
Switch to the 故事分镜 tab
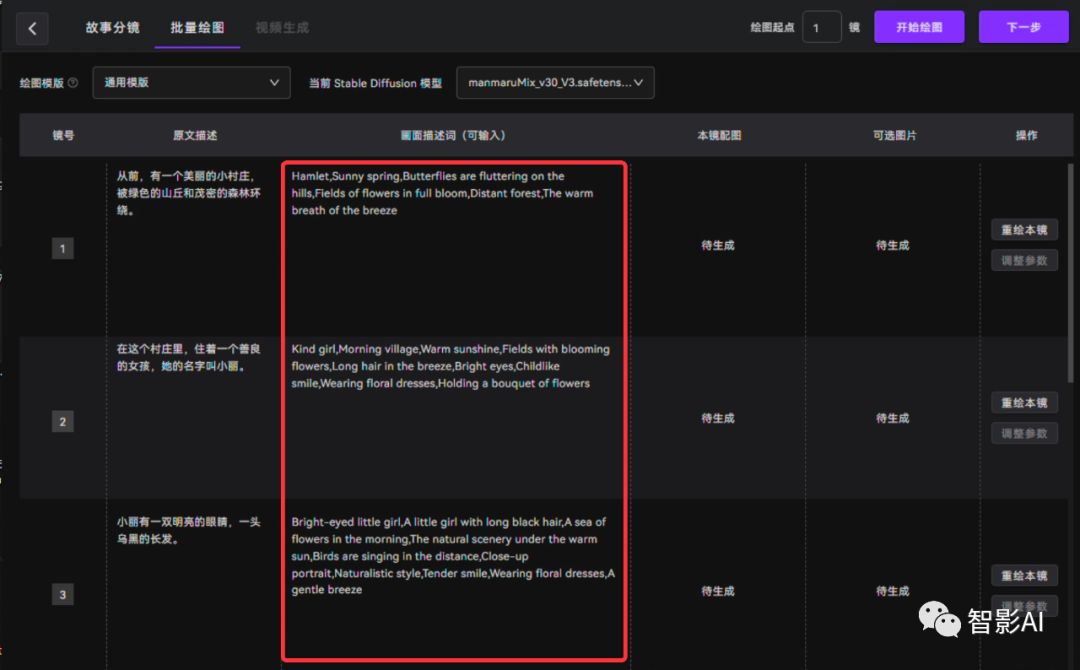tap(112, 28)
